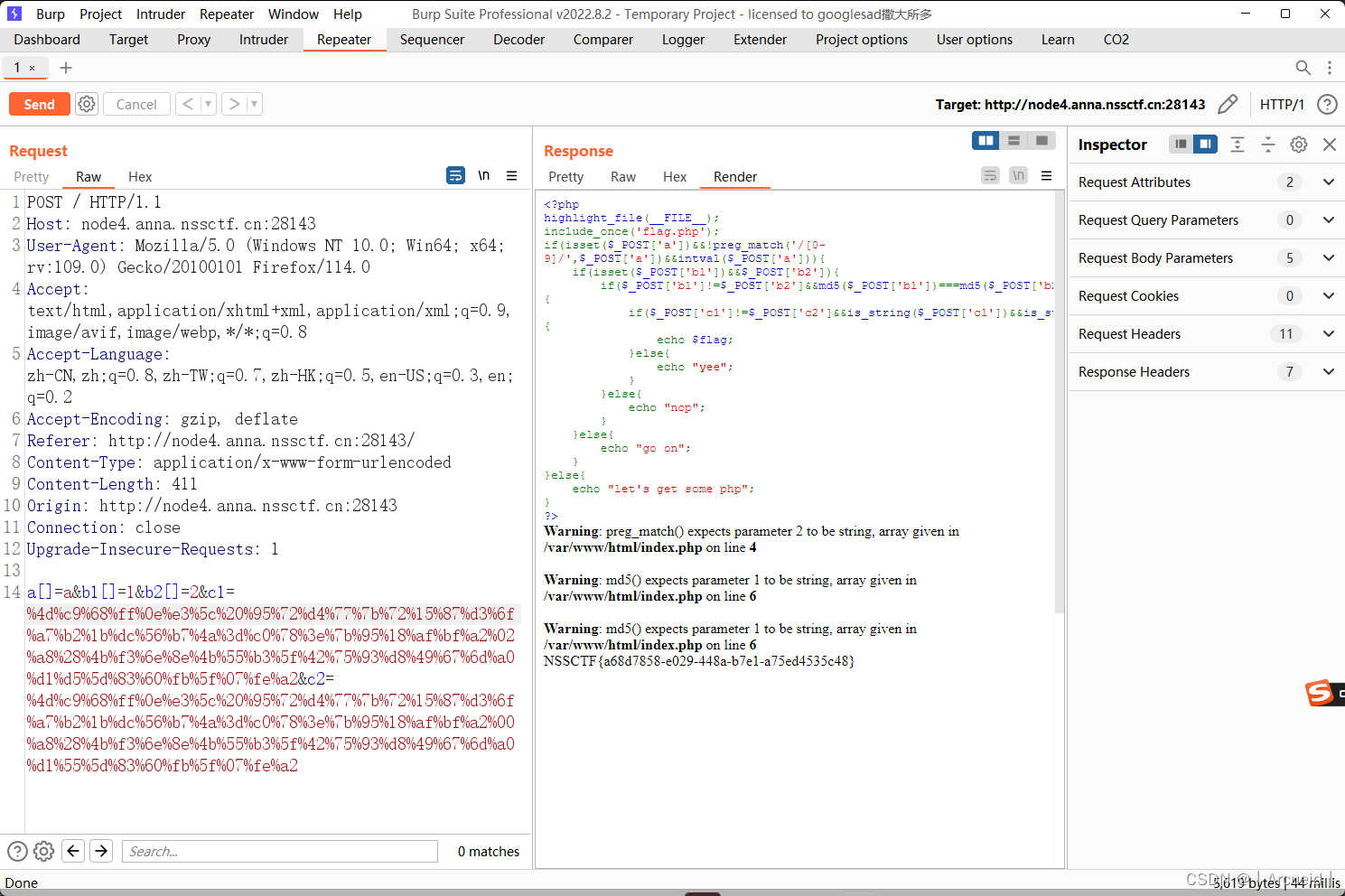The height and width of the screenshot is (896, 1345).
Task: Select top-bottom layout view
Action: click(1013, 140)
